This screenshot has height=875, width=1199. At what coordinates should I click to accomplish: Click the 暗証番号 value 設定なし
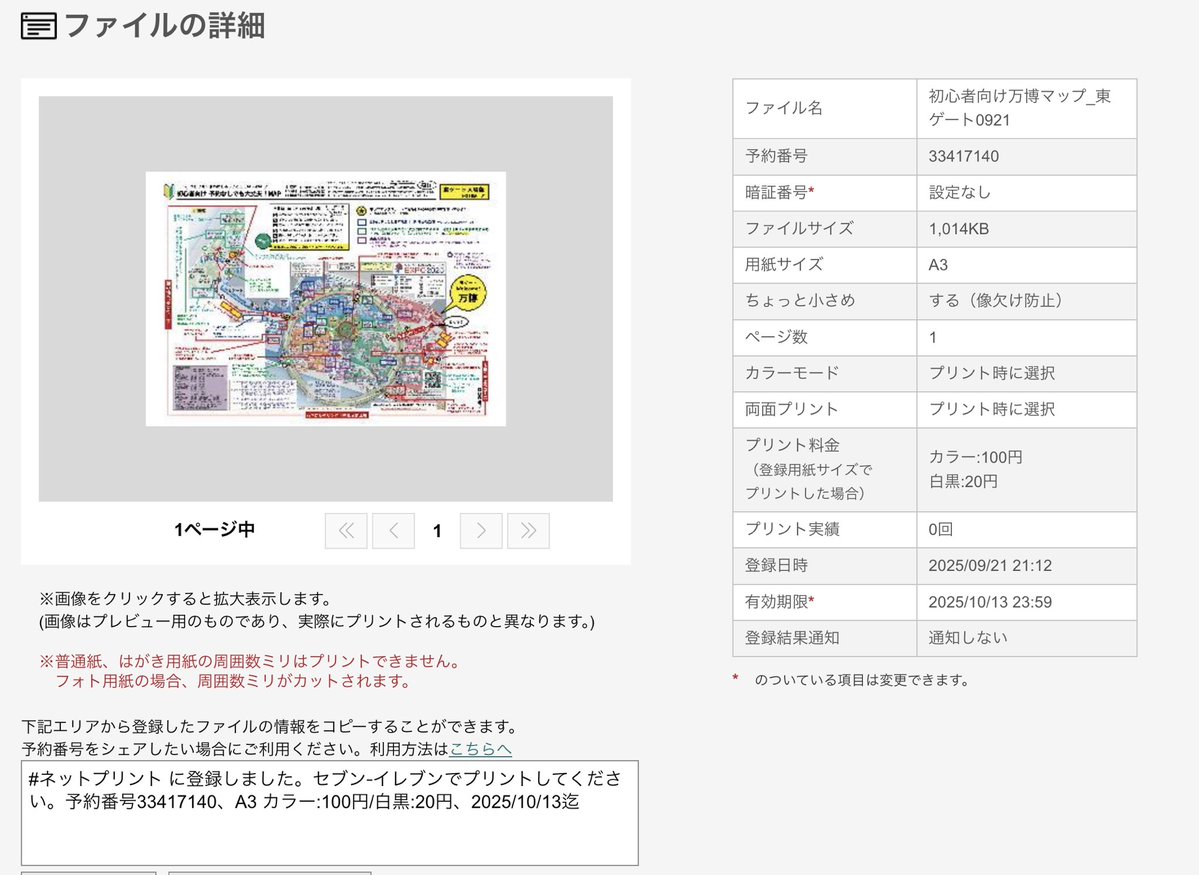pyautogui.click(x=960, y=192)
